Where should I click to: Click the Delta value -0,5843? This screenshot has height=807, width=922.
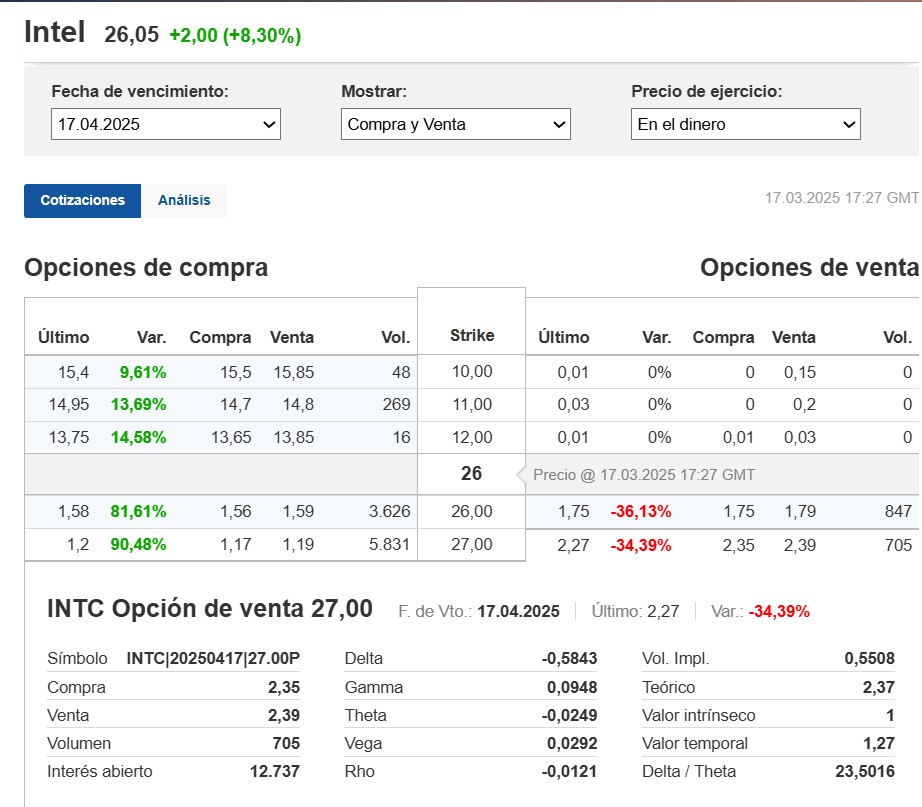pos(569,658)
